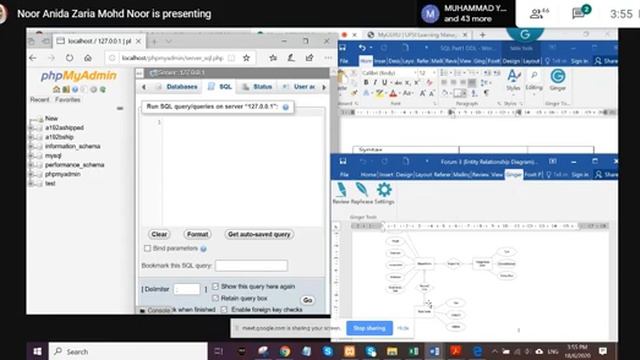Click Hide link on sharing bar
This screenshot has width=640, height=360.
403,328
